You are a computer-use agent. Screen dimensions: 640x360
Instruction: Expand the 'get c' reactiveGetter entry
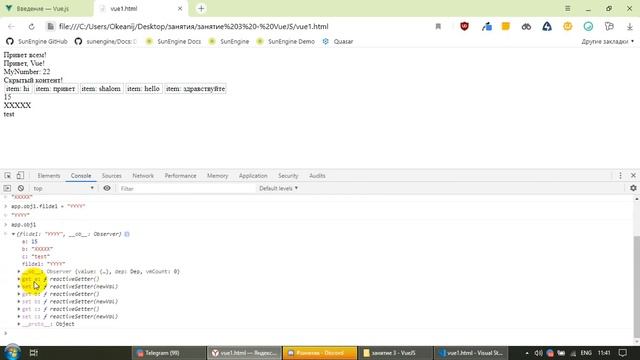[19, 309]
